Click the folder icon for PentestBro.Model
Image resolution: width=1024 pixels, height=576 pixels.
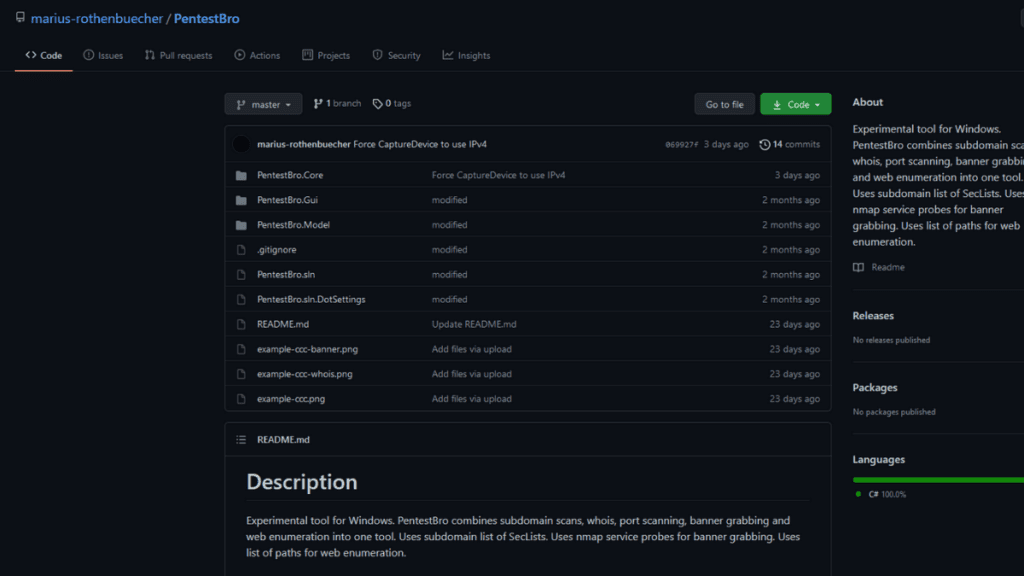(241, 225)
